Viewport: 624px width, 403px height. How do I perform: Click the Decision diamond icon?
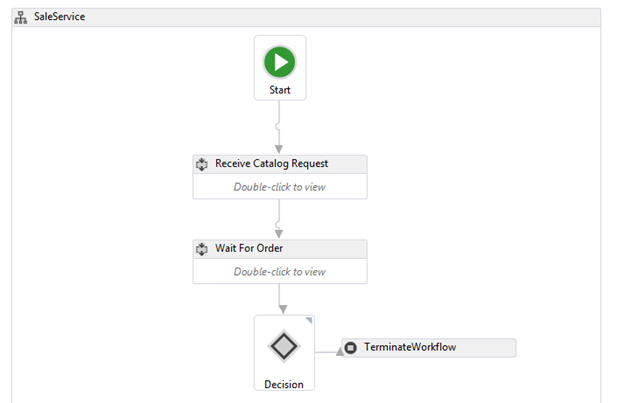pyautogui.click(x=284, y=347)
